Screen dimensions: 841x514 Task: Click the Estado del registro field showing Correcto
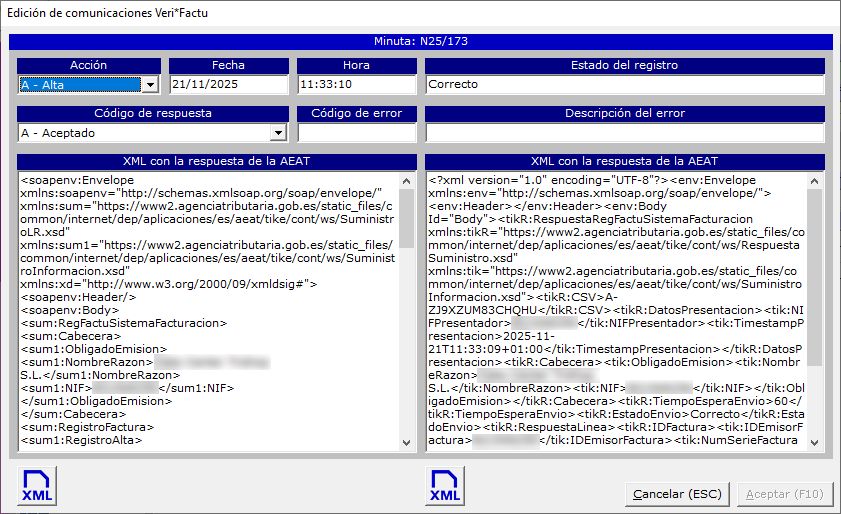[624, 85]
